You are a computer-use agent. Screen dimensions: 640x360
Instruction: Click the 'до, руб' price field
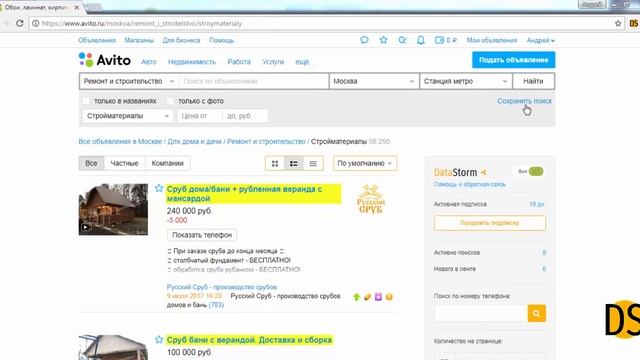(x=245, y=116)
